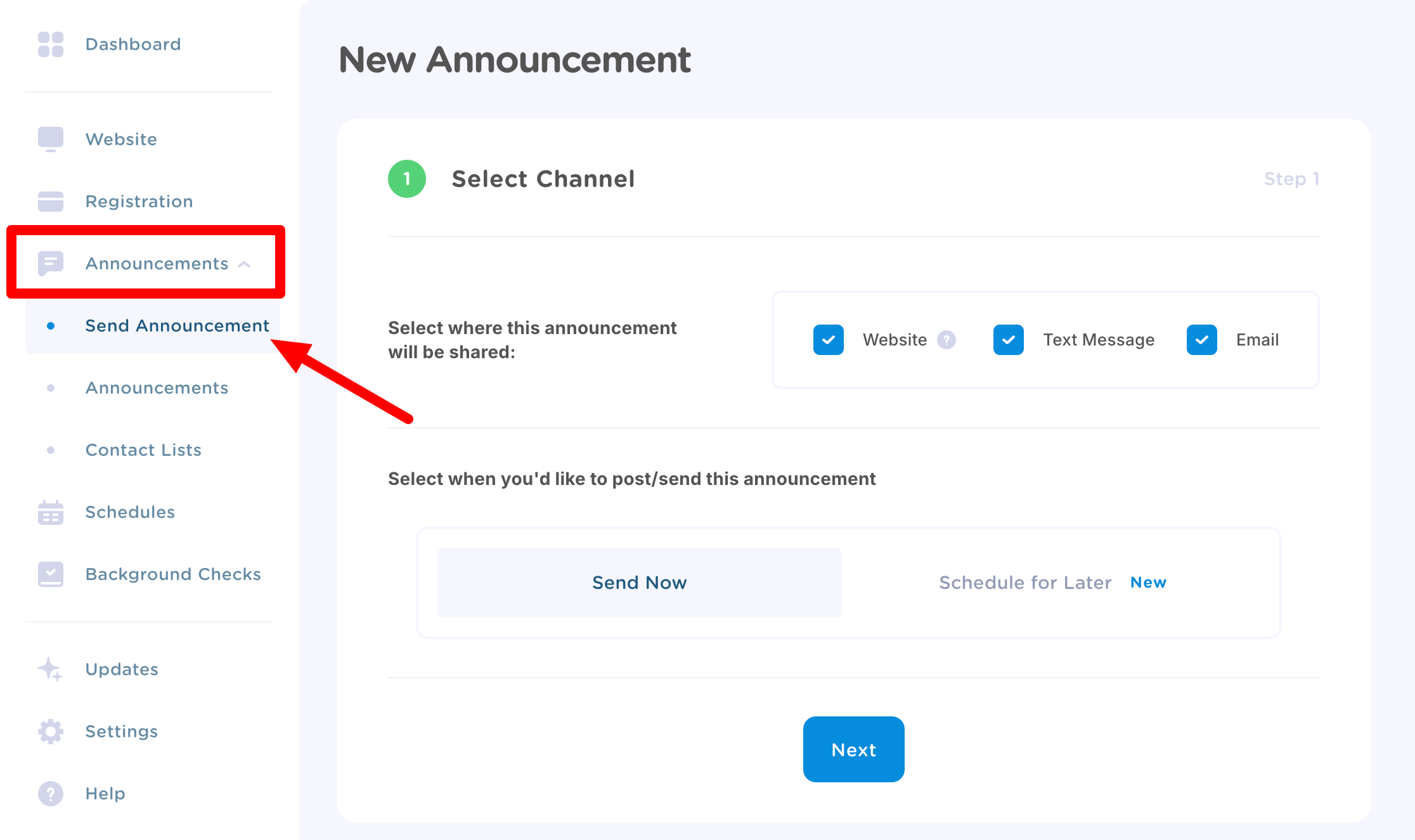The height and width of the screenshot is (840, 1415).
Task: Click the Dashboard grid icon
Action: [x=51, y=44]
